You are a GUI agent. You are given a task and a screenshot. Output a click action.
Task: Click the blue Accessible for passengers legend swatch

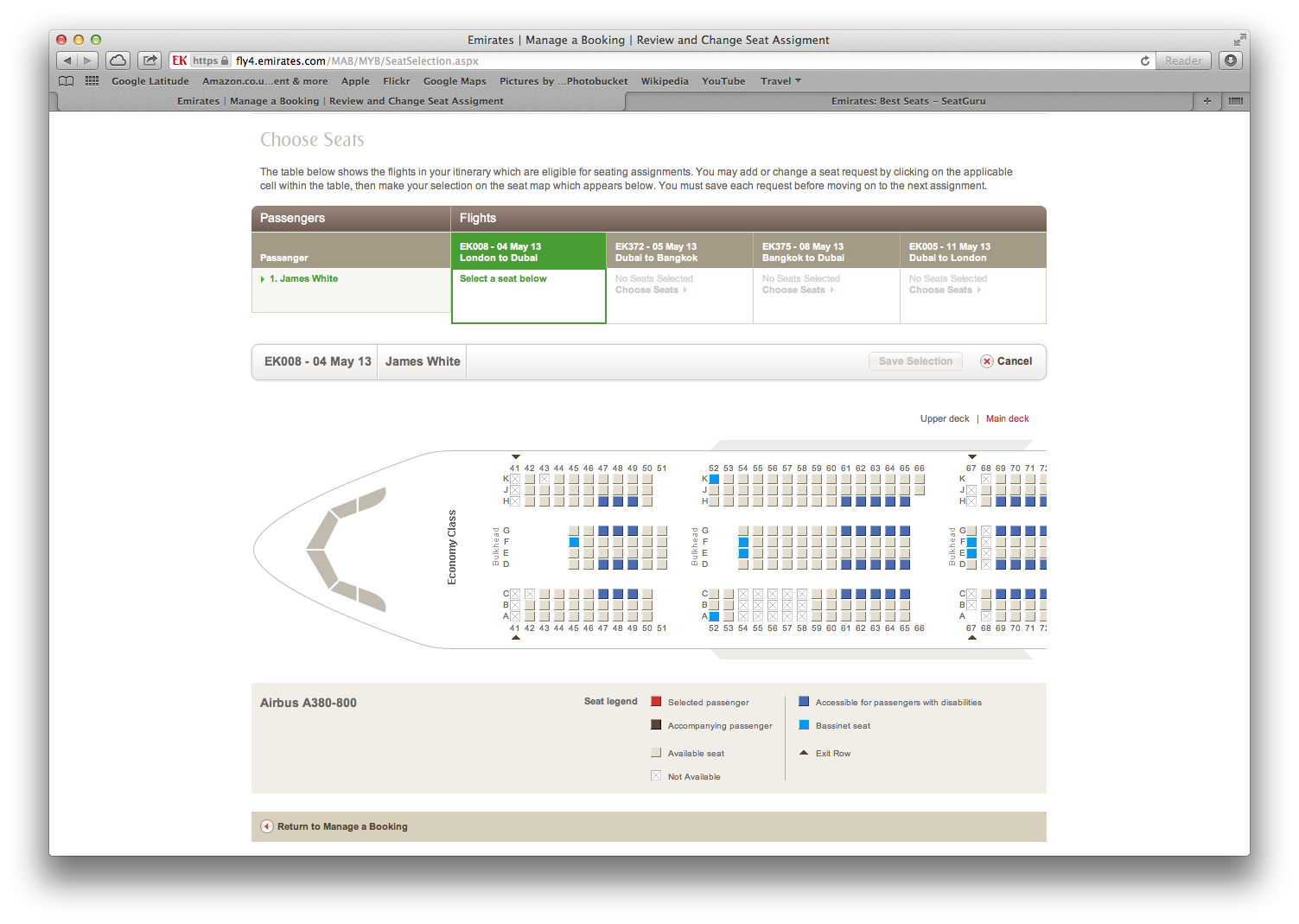click(804, 701)
